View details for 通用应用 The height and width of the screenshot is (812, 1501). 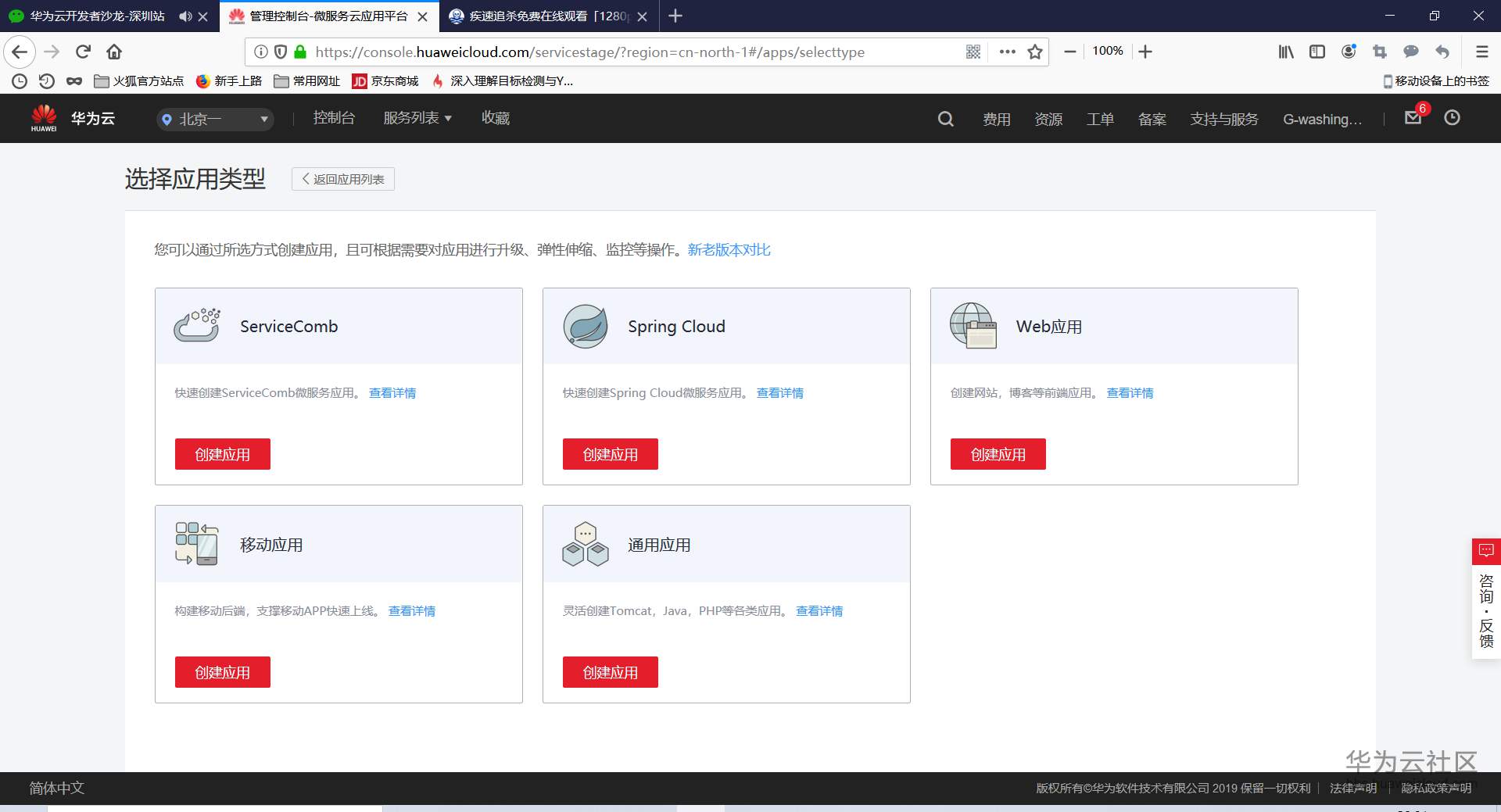819,611
